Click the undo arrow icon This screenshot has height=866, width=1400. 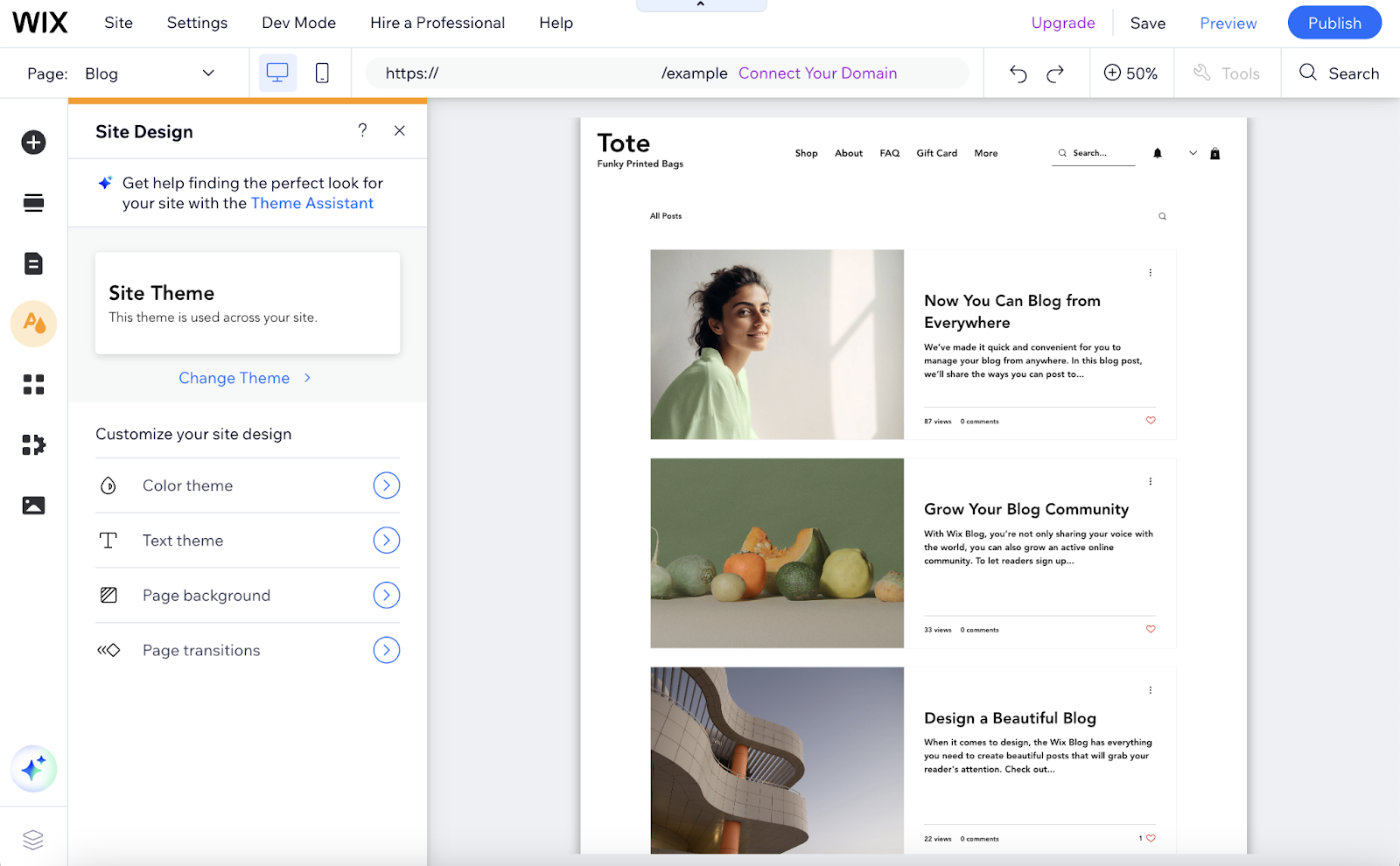point(1018,73)
